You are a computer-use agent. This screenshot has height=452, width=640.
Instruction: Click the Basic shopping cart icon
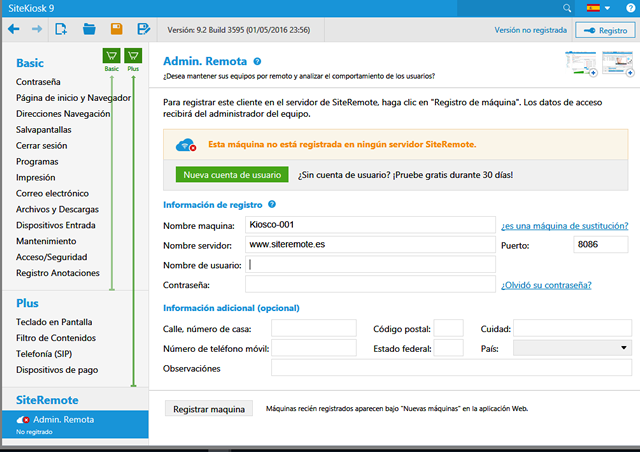pyautogui.click(x=112, y=56)
